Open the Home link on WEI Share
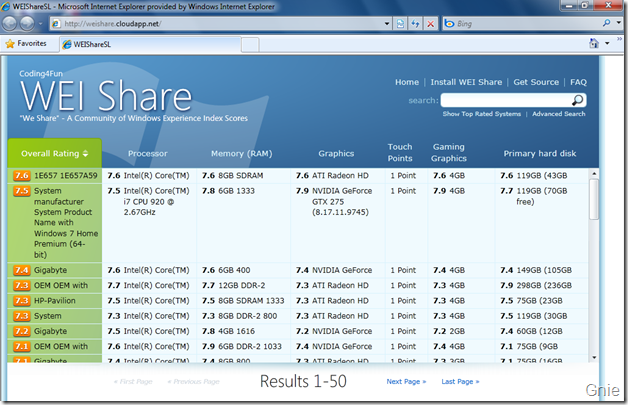 [407, 82]
